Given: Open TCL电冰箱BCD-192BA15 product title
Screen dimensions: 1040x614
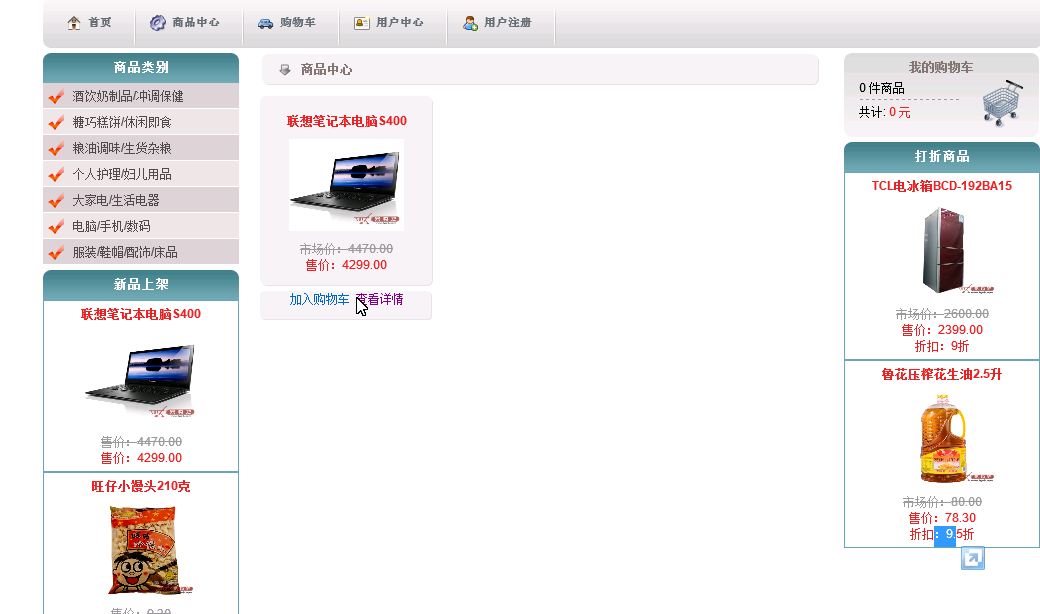Looking at the screenshot, I should click(x=942, y=186).
